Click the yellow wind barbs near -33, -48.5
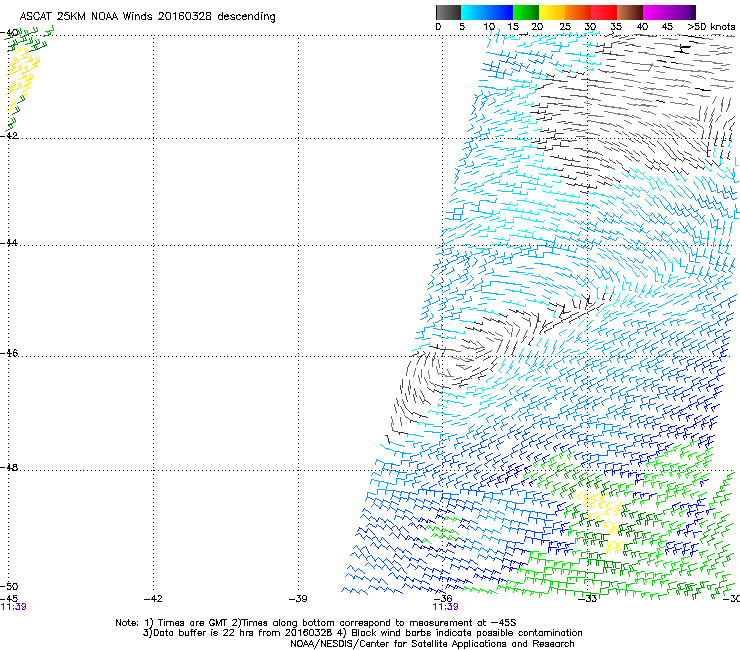 click(x=600, y=511)
